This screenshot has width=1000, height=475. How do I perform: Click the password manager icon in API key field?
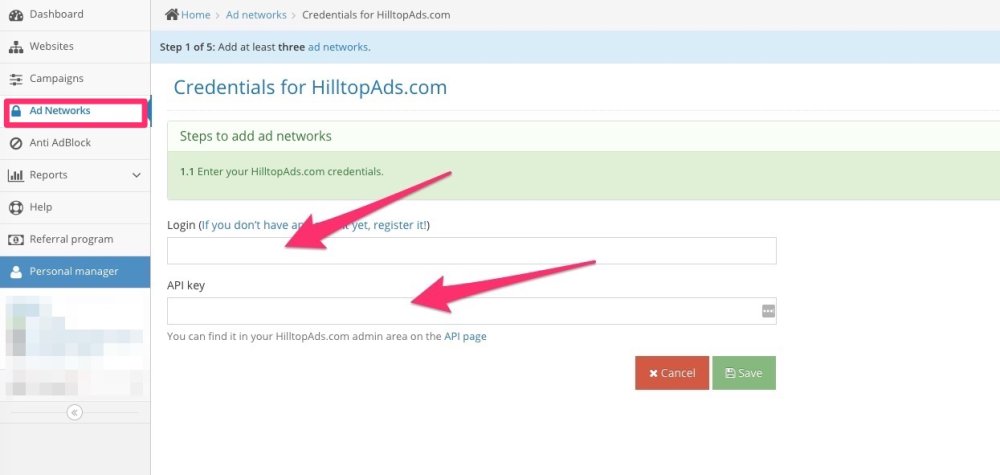[x=768, y=311]
